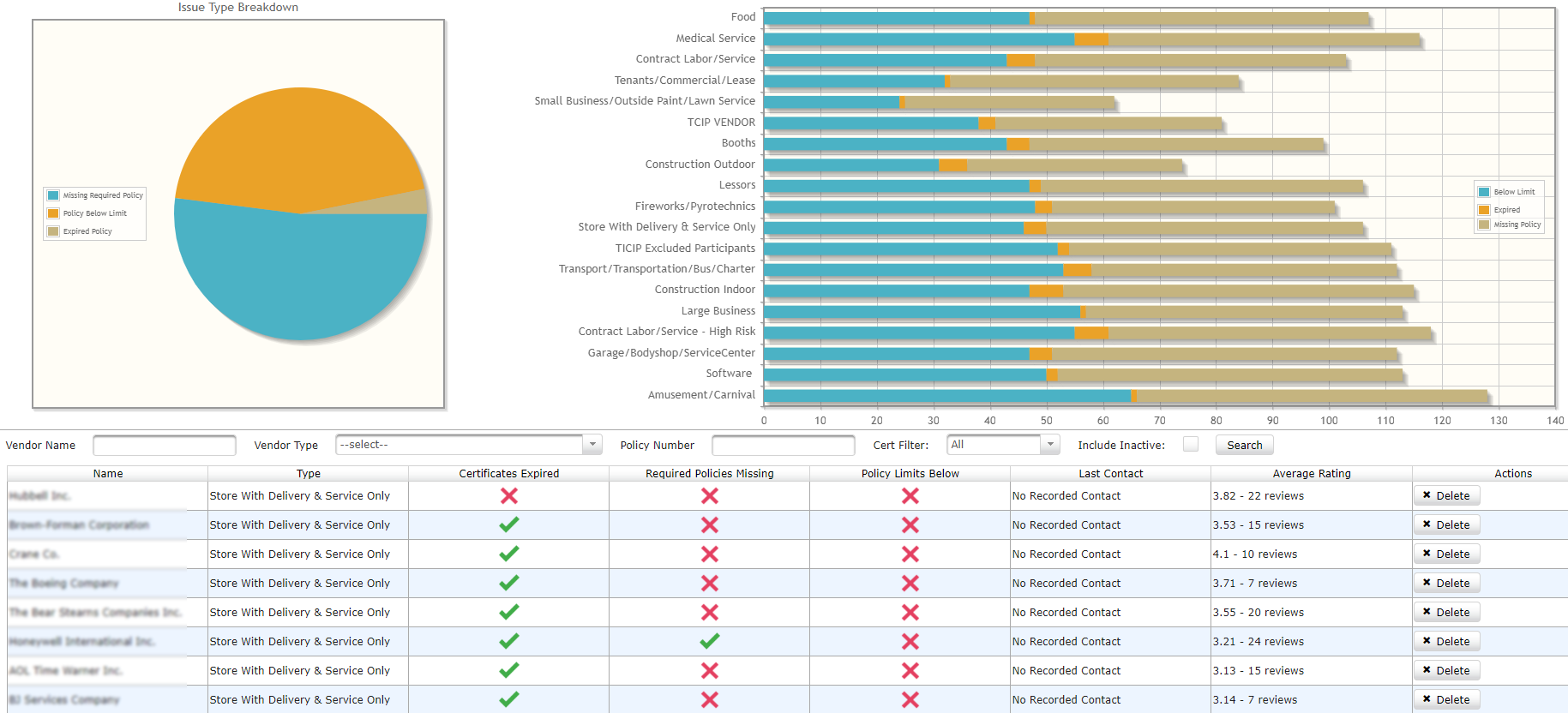This screenshot has width=1568, height=713.
Task: Click the Vendor Type dropdown arrow
Action: pyautogui.click(x=592, y=445)
